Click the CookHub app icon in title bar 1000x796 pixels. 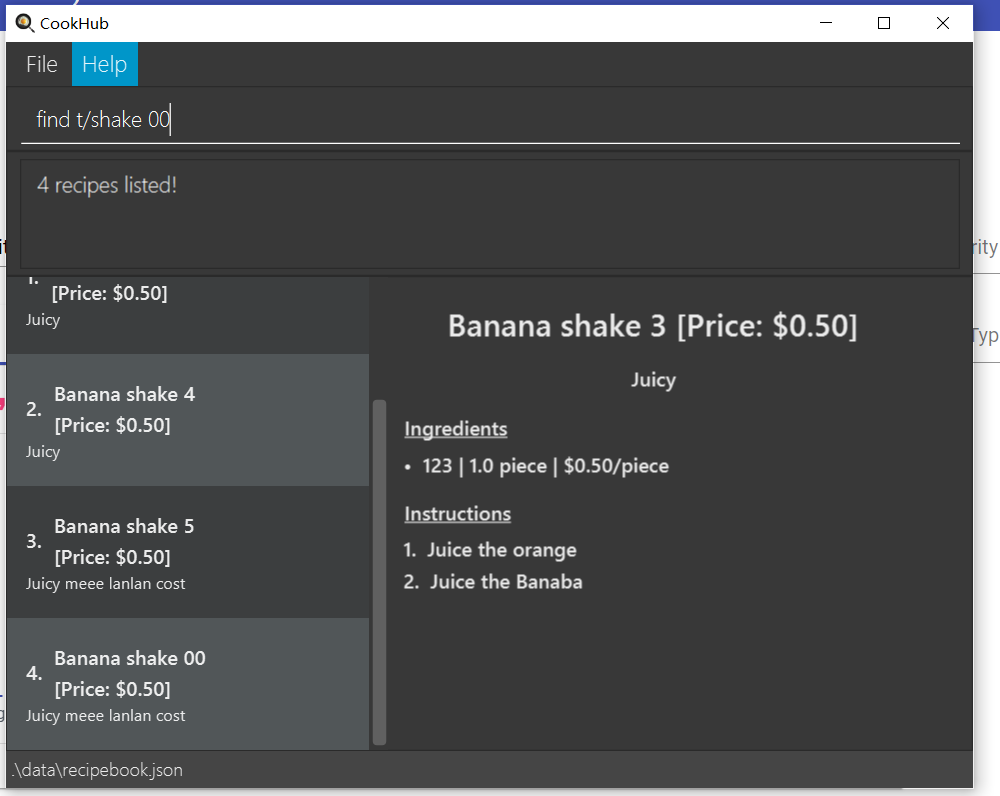[x=24, y=23]
